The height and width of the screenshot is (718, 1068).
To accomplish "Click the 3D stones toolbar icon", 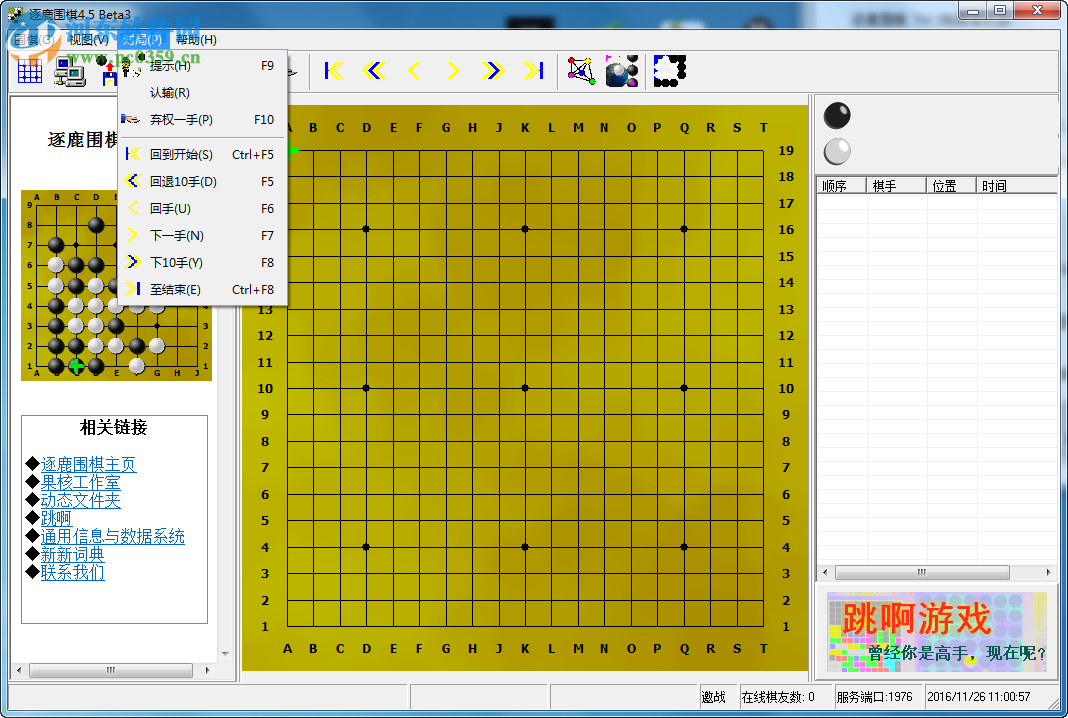I will click(622, 70).
